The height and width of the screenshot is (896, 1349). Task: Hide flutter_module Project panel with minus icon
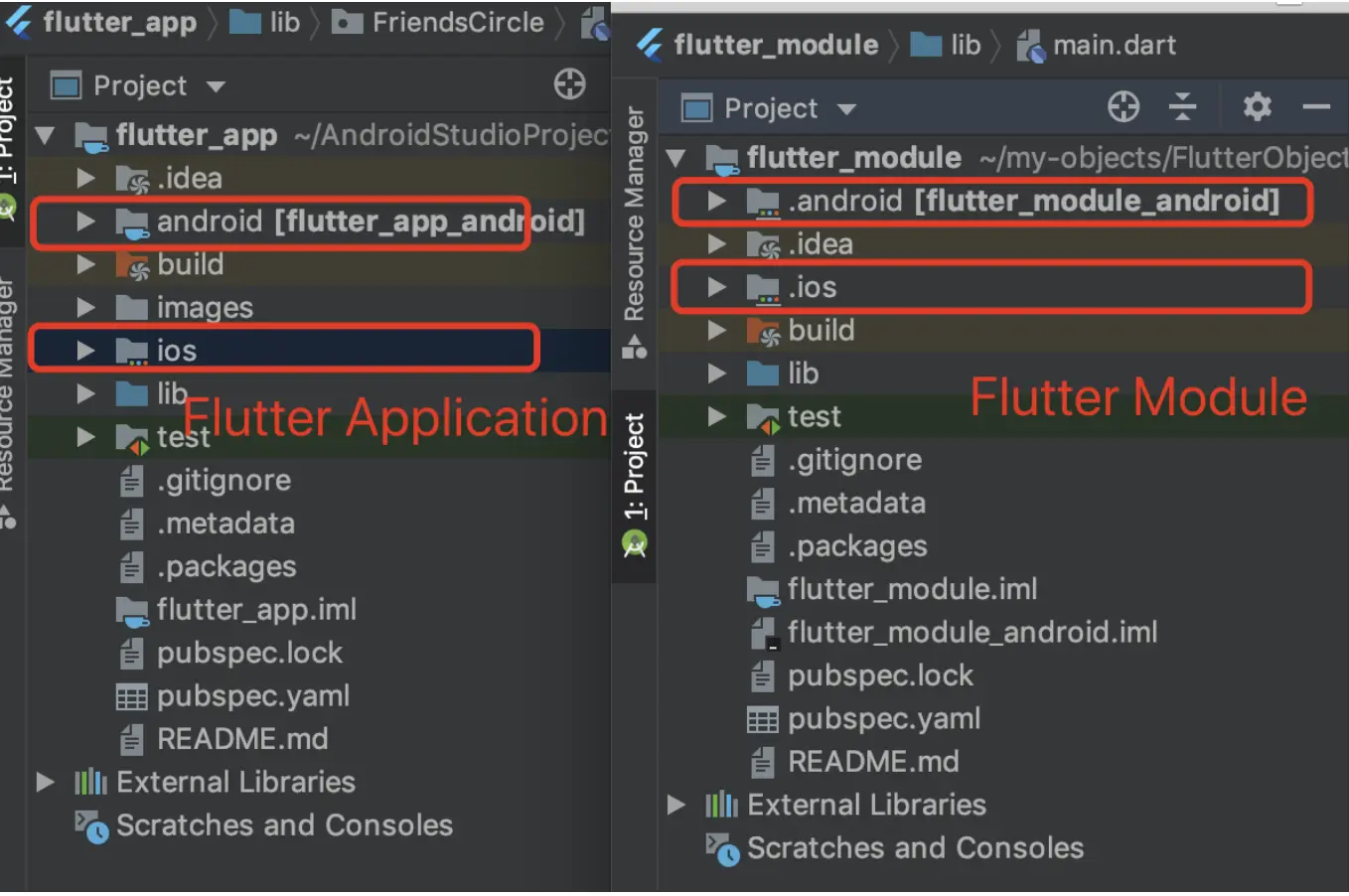point(1316,106)
